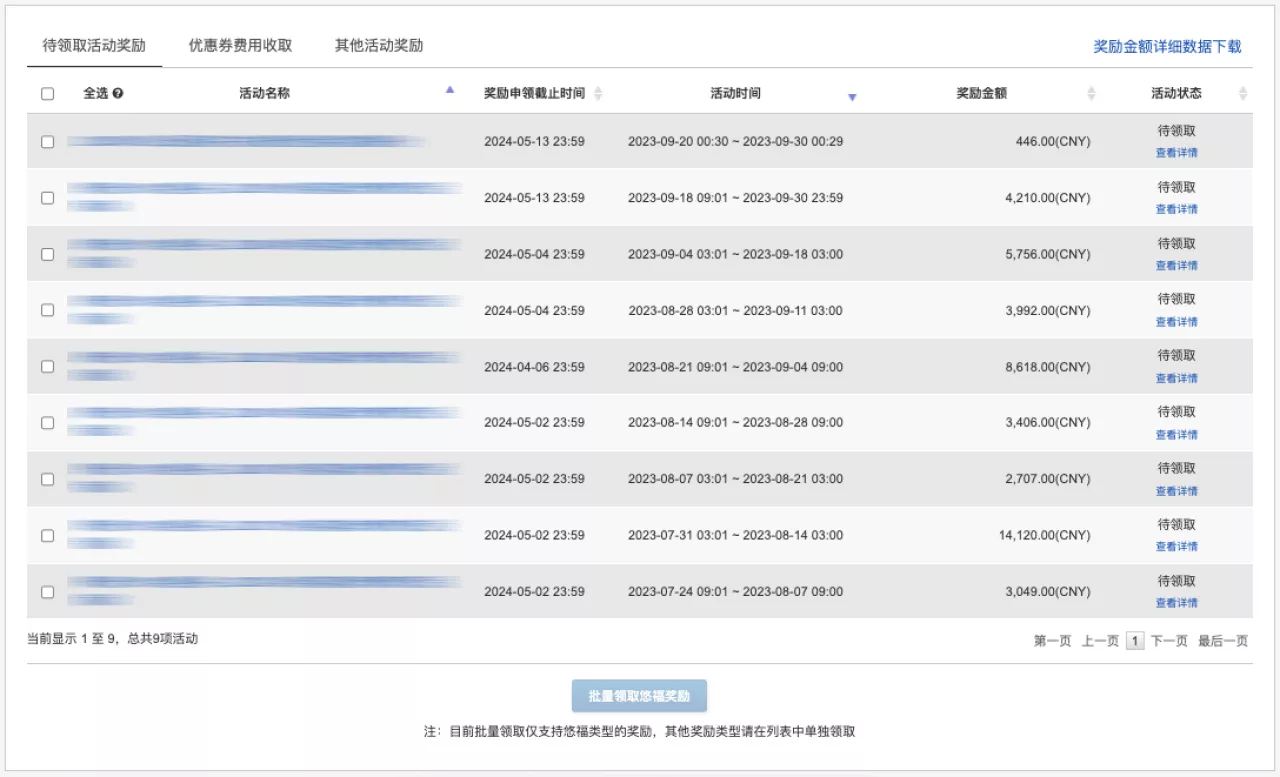Viewport: 1280px width, 777px height.
Task: Enable the 全选 select-all checkbox
Action: coord(47,93)
